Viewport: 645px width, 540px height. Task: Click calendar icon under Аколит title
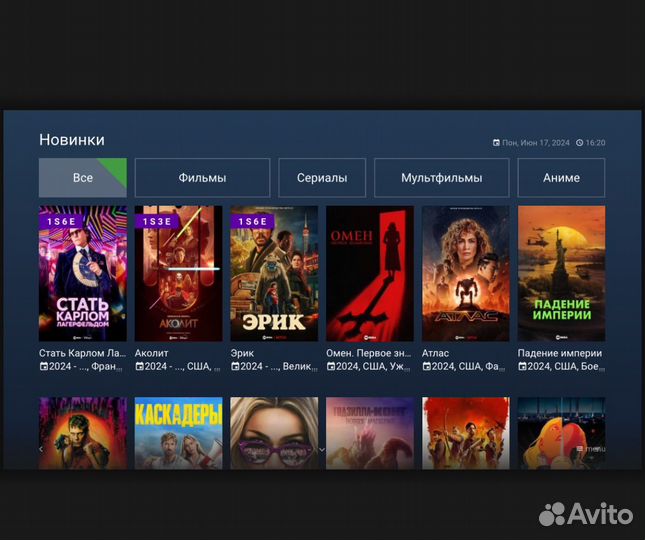139,366
